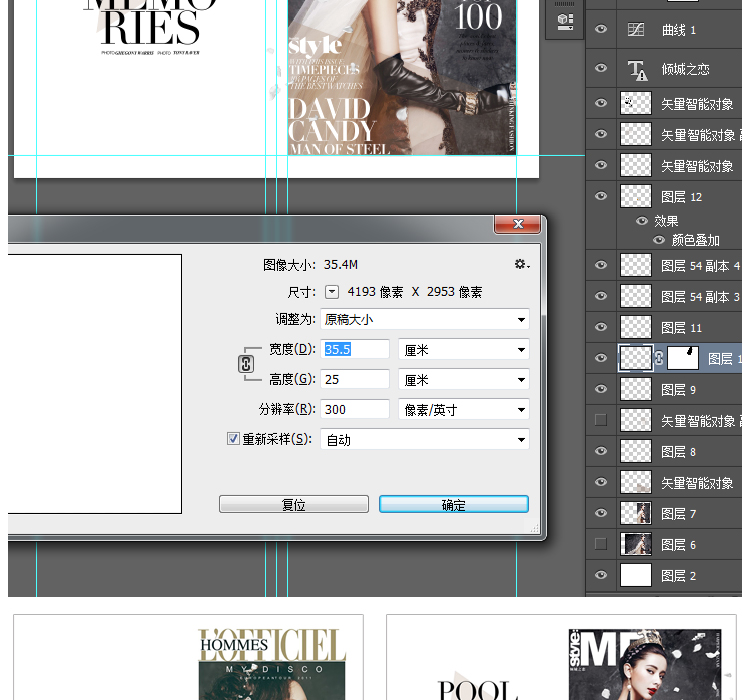The image size is (750, 700).
Task: Click the mask link chain icon on selected layer
Action: (660, 358)
